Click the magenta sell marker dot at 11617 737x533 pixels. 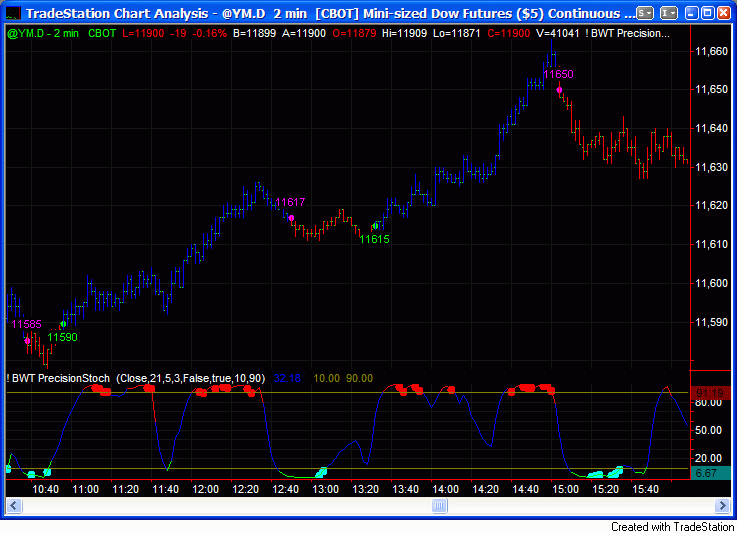coord(291,218)
